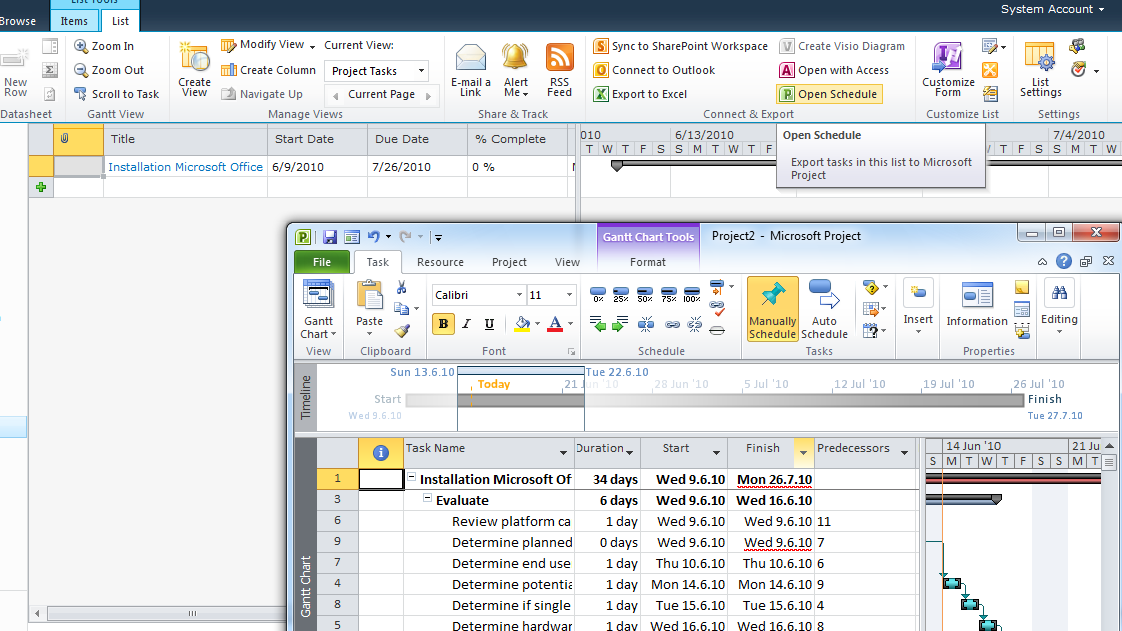Click Connect to Outlook
The width and height of the screenshot is (1122, 631).
point(654,70)
